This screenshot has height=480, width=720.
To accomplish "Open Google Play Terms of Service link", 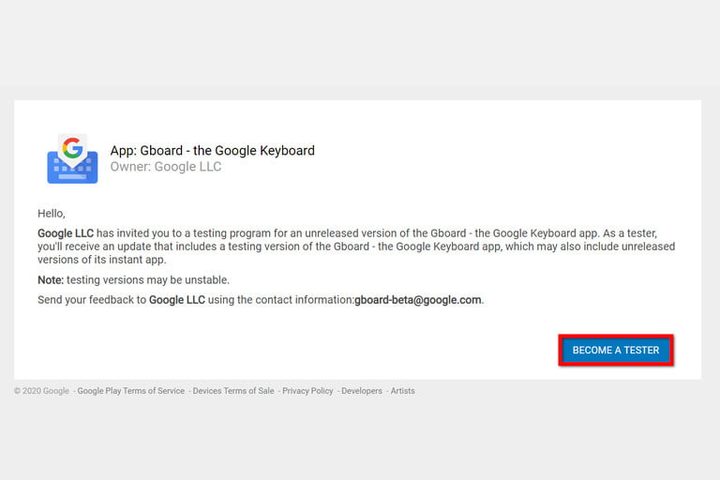I will pyautogui.click(x=131, y=391).
